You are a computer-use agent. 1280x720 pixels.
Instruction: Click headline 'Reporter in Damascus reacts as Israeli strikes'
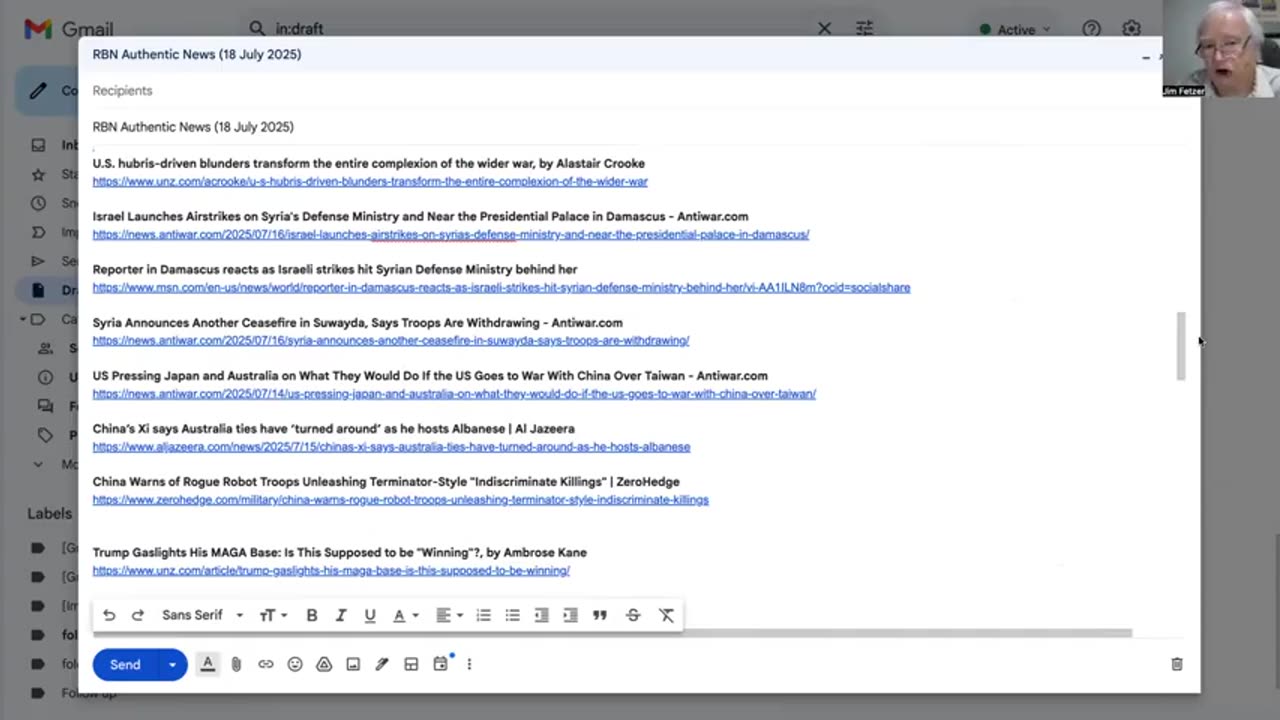click(335, 269)
